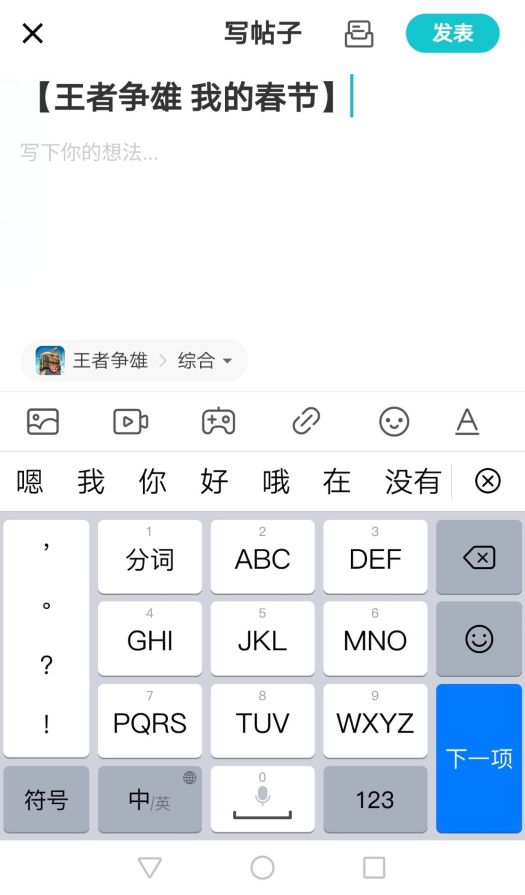Expand the 综合 category dropdown
The width and height of the screenshot is (525, 895).
click(x=205, y=361)
